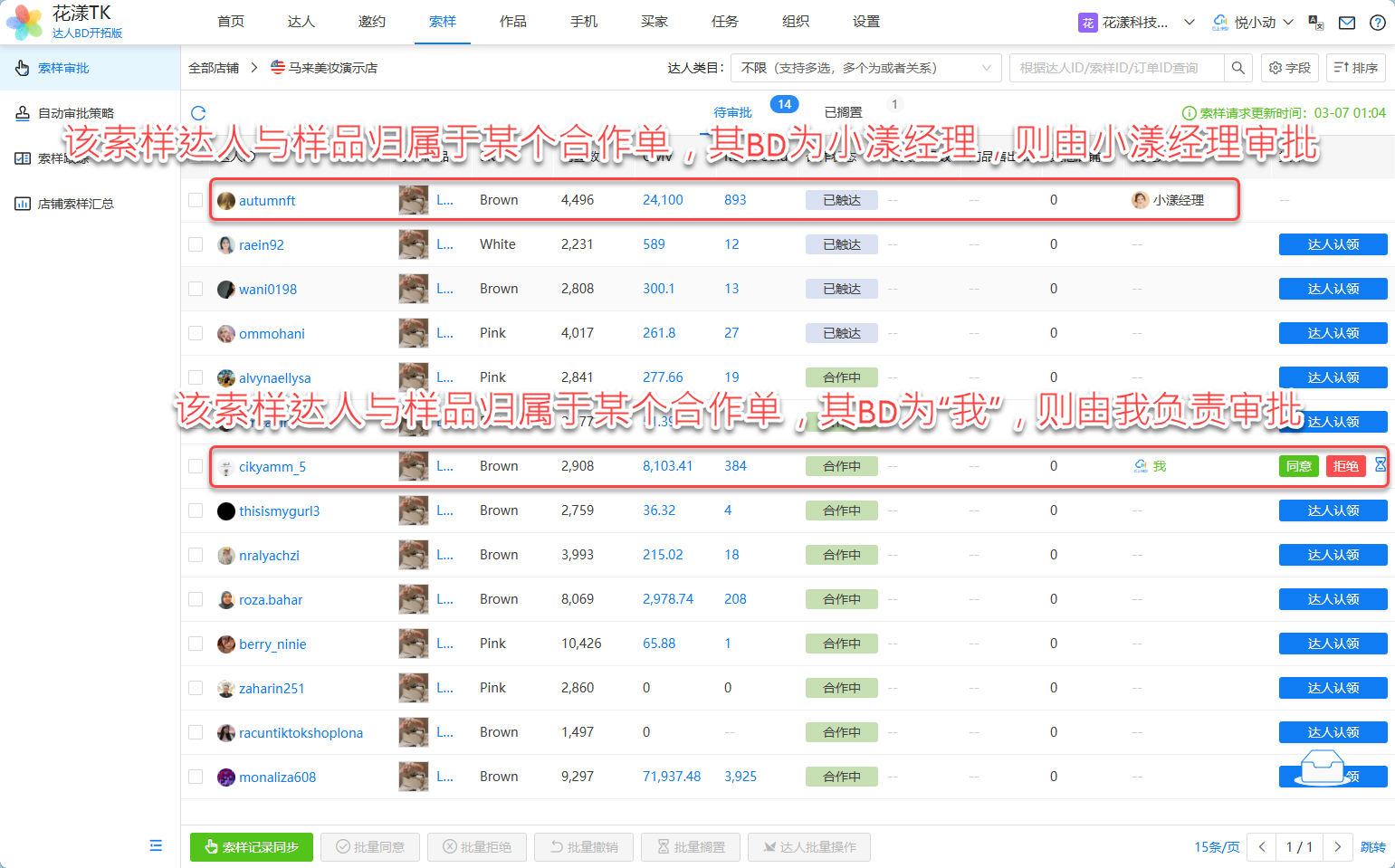This screenshot has height=868, width=1395.
Task: Select the checkbox next to raein92
Action: coord(196,244)
